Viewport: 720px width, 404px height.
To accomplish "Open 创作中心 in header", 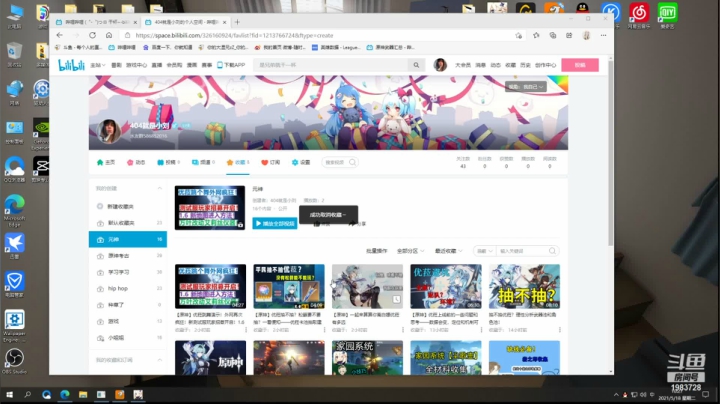I will [x=546, y=65].
